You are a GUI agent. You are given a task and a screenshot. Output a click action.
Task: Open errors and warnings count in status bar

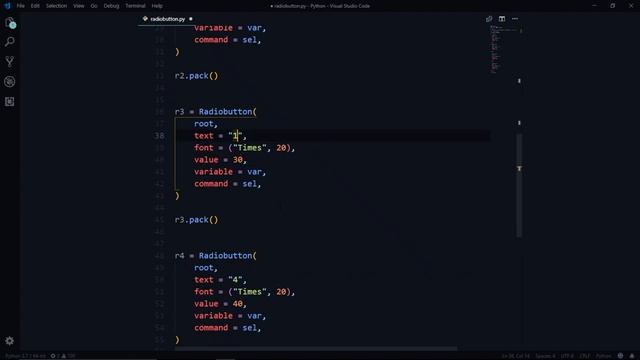point(63,356)
